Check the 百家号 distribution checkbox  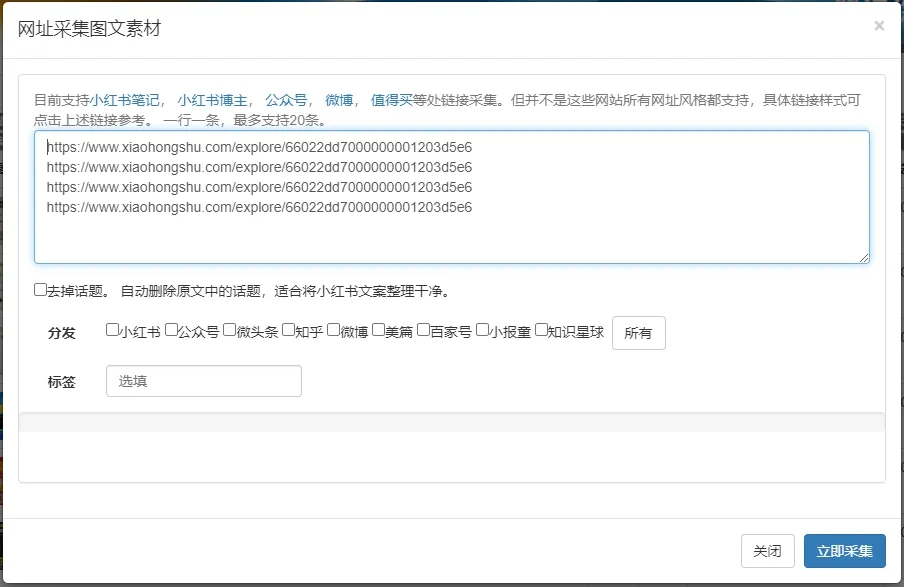tap(423, 330)
